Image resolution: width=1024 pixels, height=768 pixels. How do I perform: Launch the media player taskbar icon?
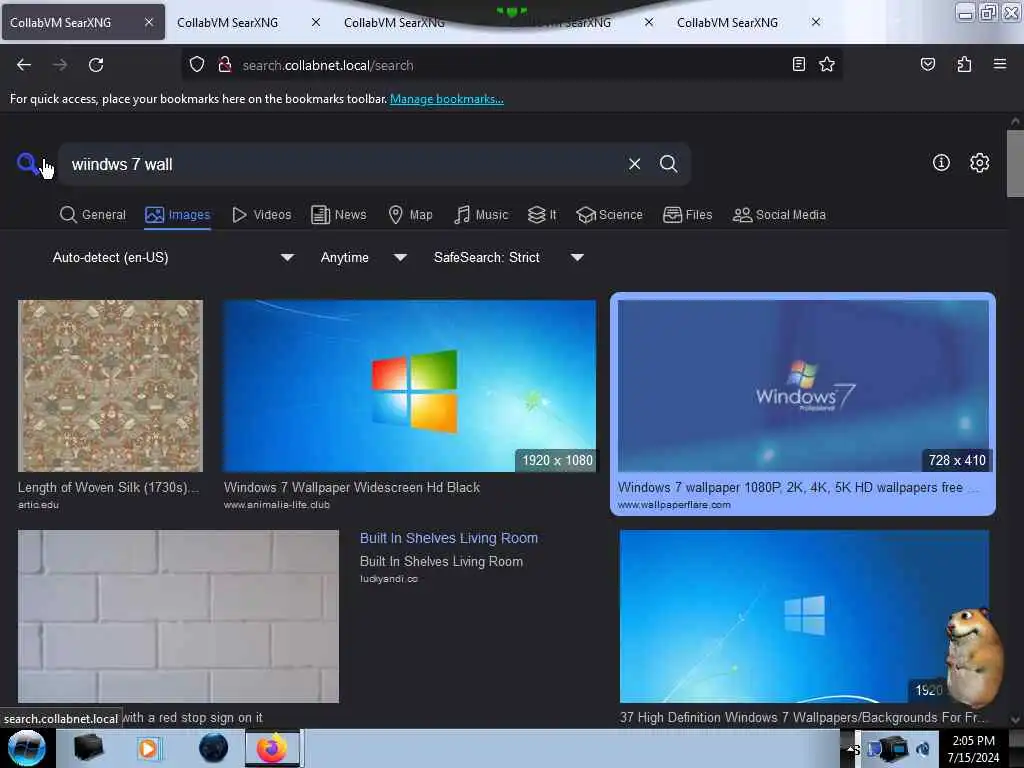tap(148, 748)
